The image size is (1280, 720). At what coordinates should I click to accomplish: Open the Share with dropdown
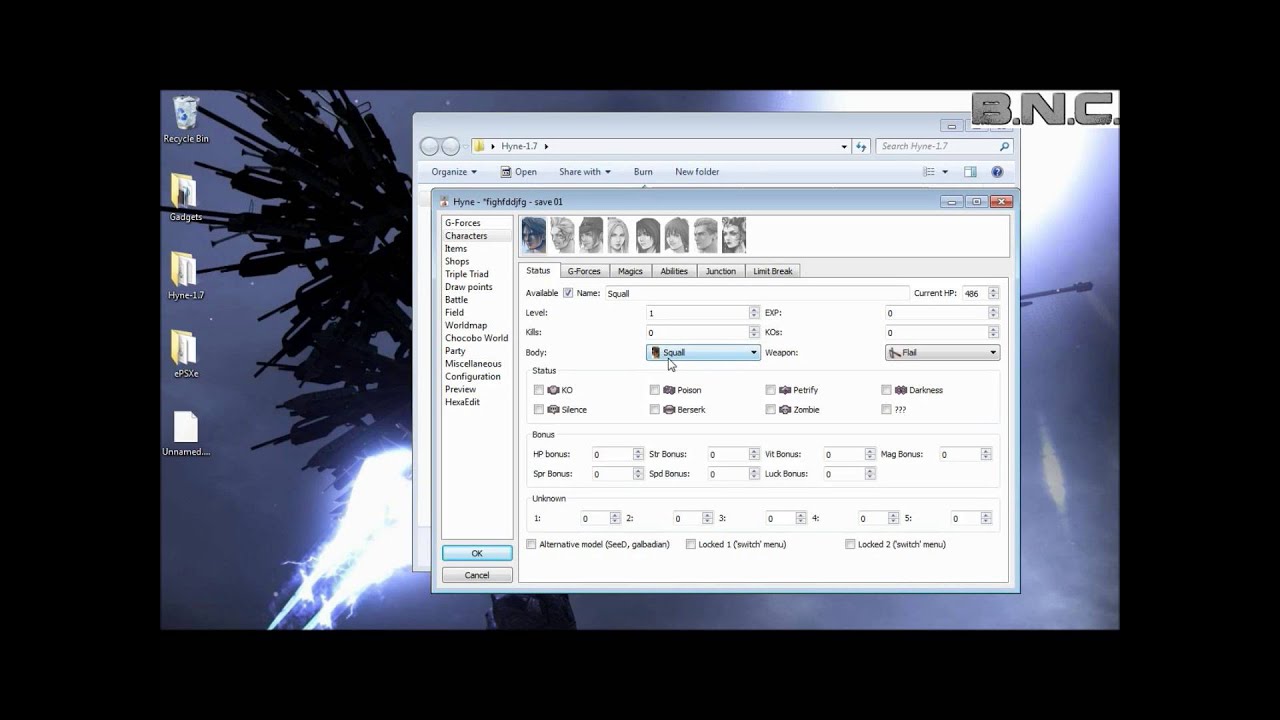point(585,172)
